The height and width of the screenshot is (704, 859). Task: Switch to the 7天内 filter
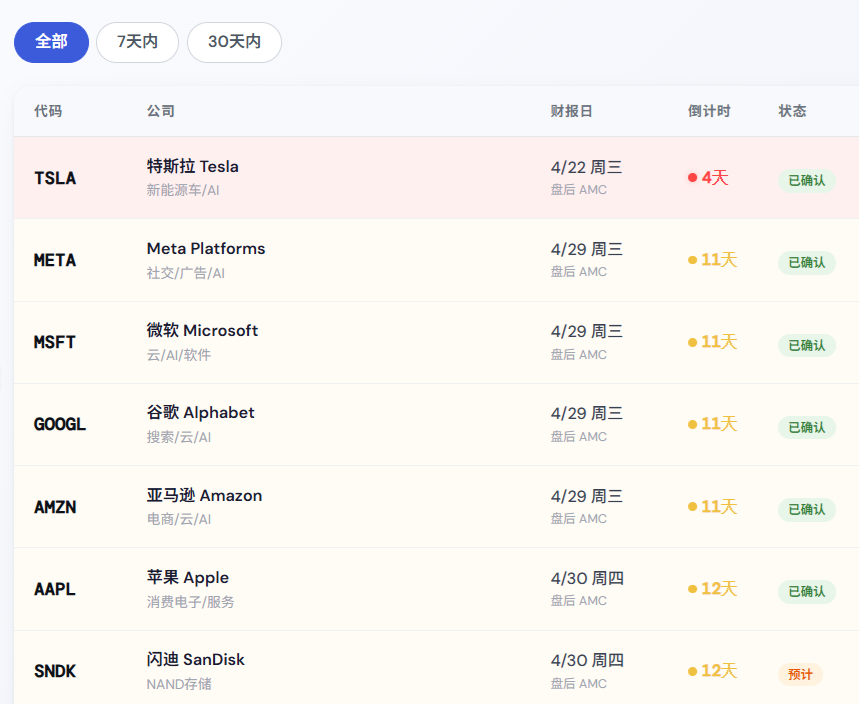pos(137,42)
